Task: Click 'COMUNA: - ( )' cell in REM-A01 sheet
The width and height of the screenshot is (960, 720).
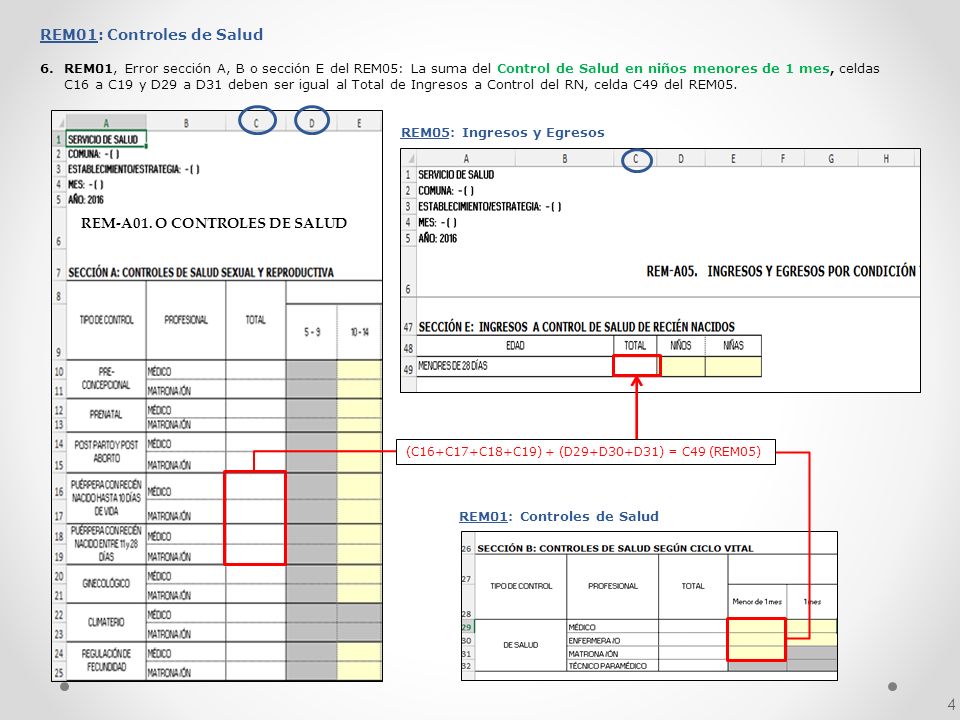Action: click(93, 154)
